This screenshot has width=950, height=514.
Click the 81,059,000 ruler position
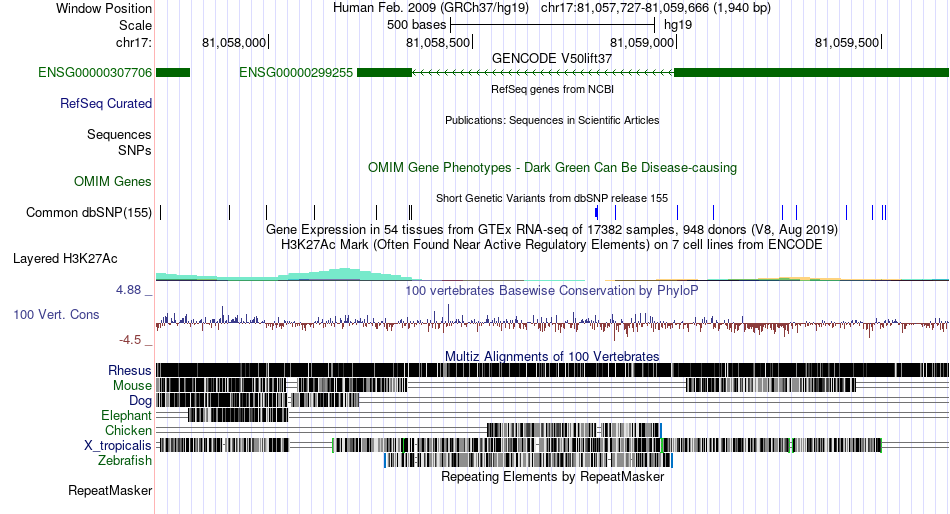(642, 42)
